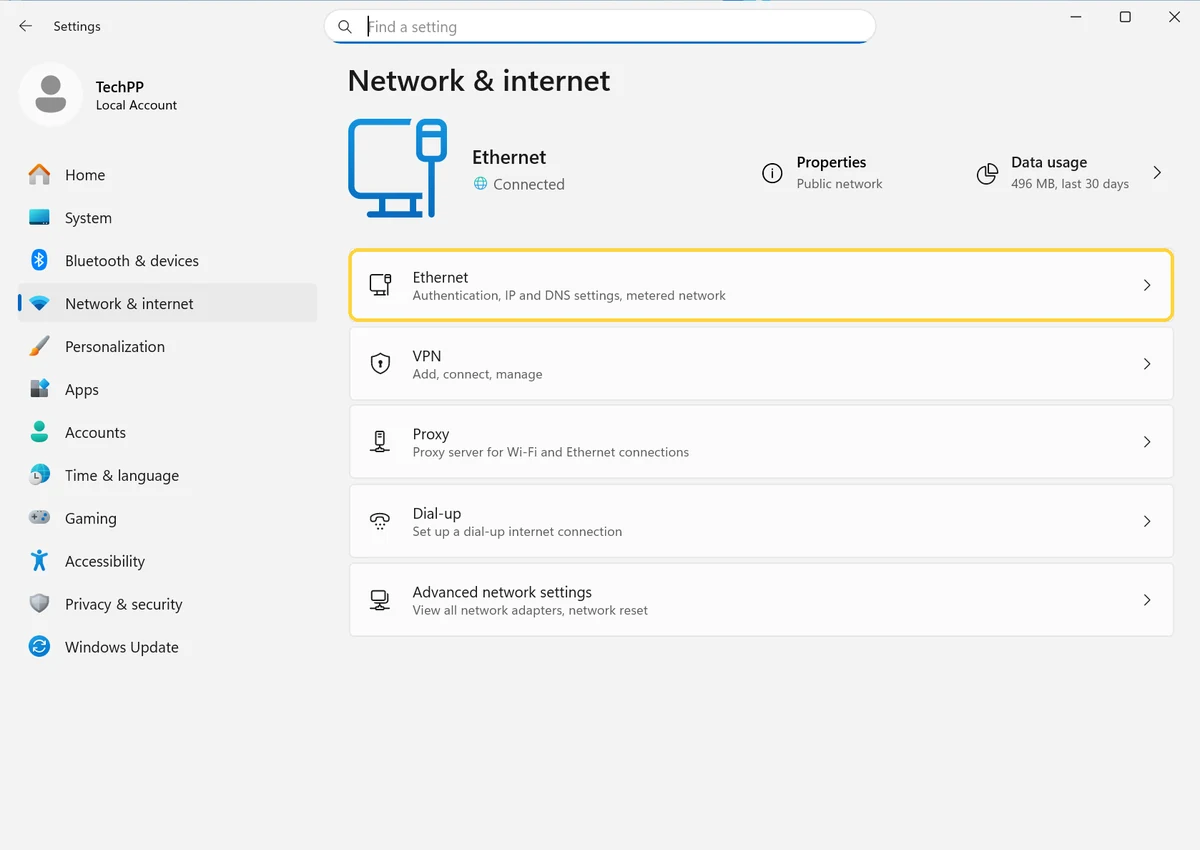
Task: Click the Privacy & security shield icon
Action: coord(39,604)
